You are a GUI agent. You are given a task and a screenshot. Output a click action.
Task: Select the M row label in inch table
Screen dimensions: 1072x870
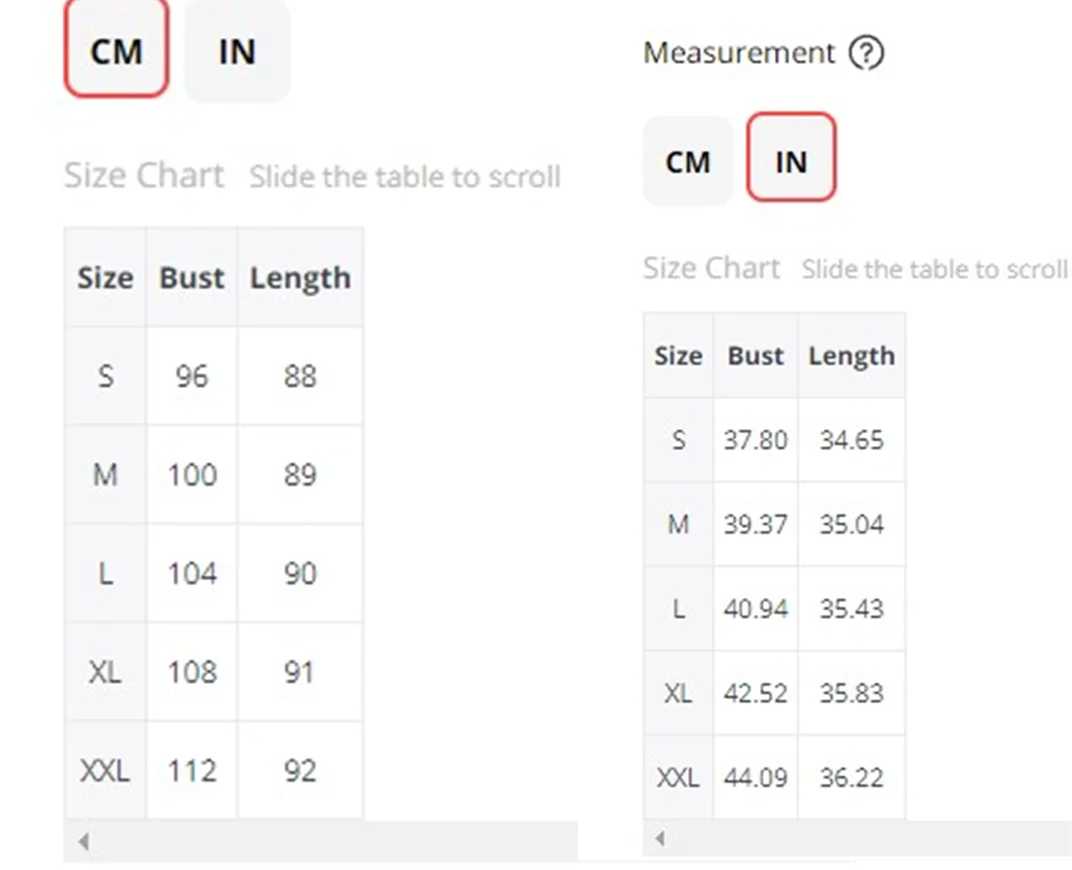tap(678, 524)
